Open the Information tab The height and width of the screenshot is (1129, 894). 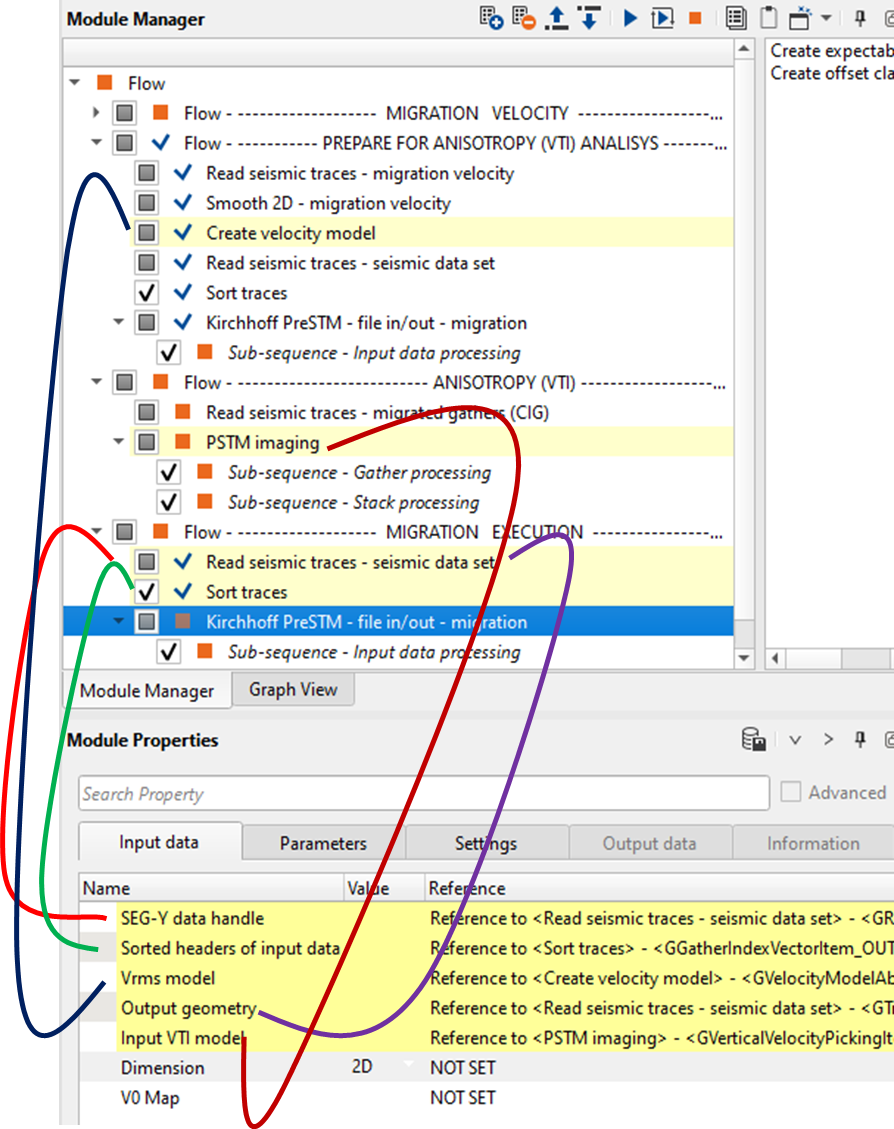click(x=813, y=843)
